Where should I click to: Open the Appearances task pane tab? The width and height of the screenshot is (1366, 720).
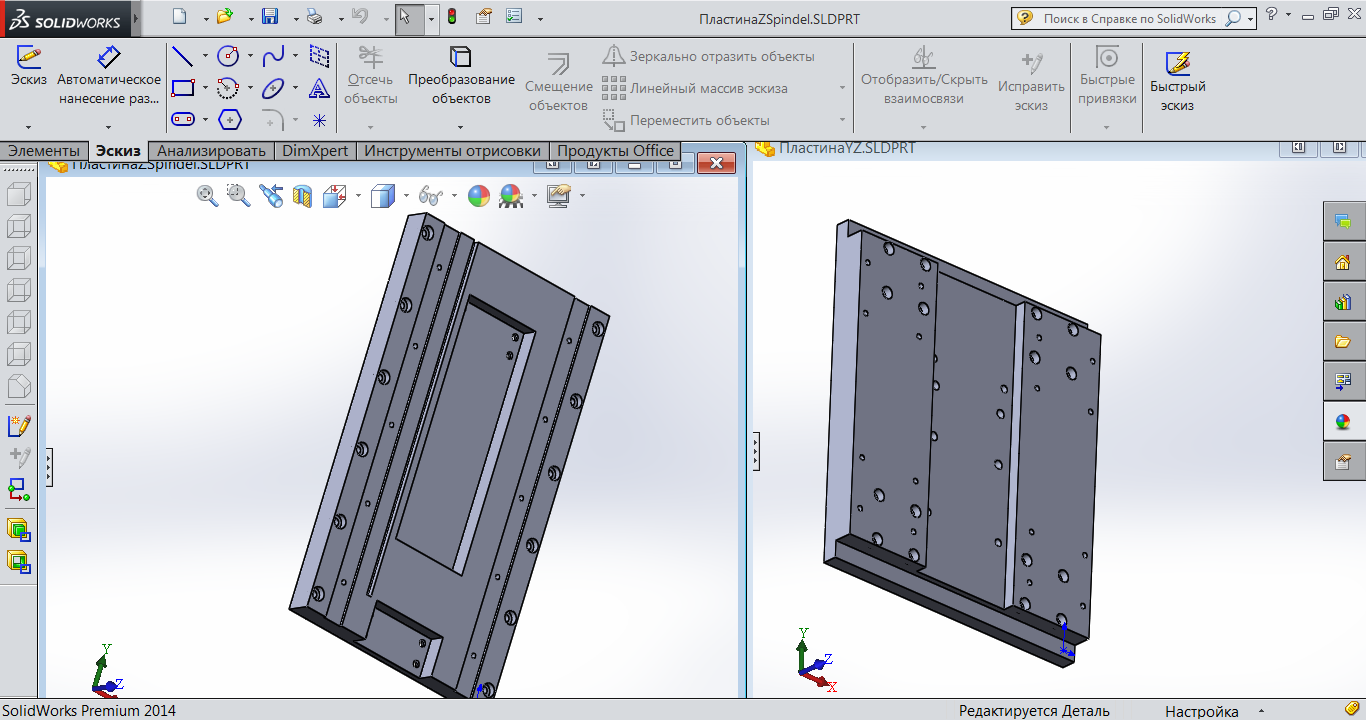tap(1343, 421)
